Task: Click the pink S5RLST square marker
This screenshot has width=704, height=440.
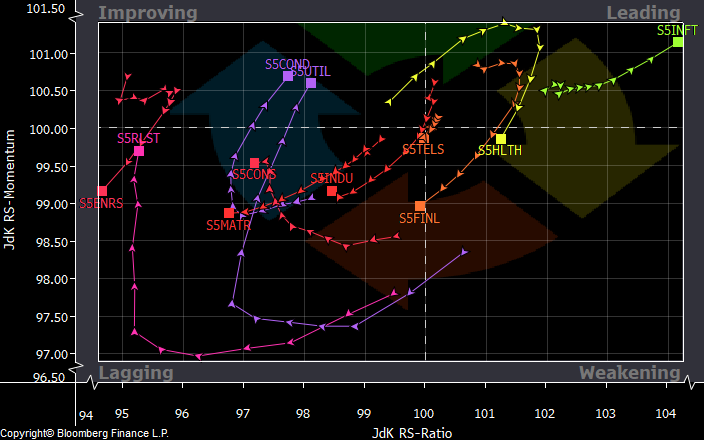Action: click(x=139, y=151)
